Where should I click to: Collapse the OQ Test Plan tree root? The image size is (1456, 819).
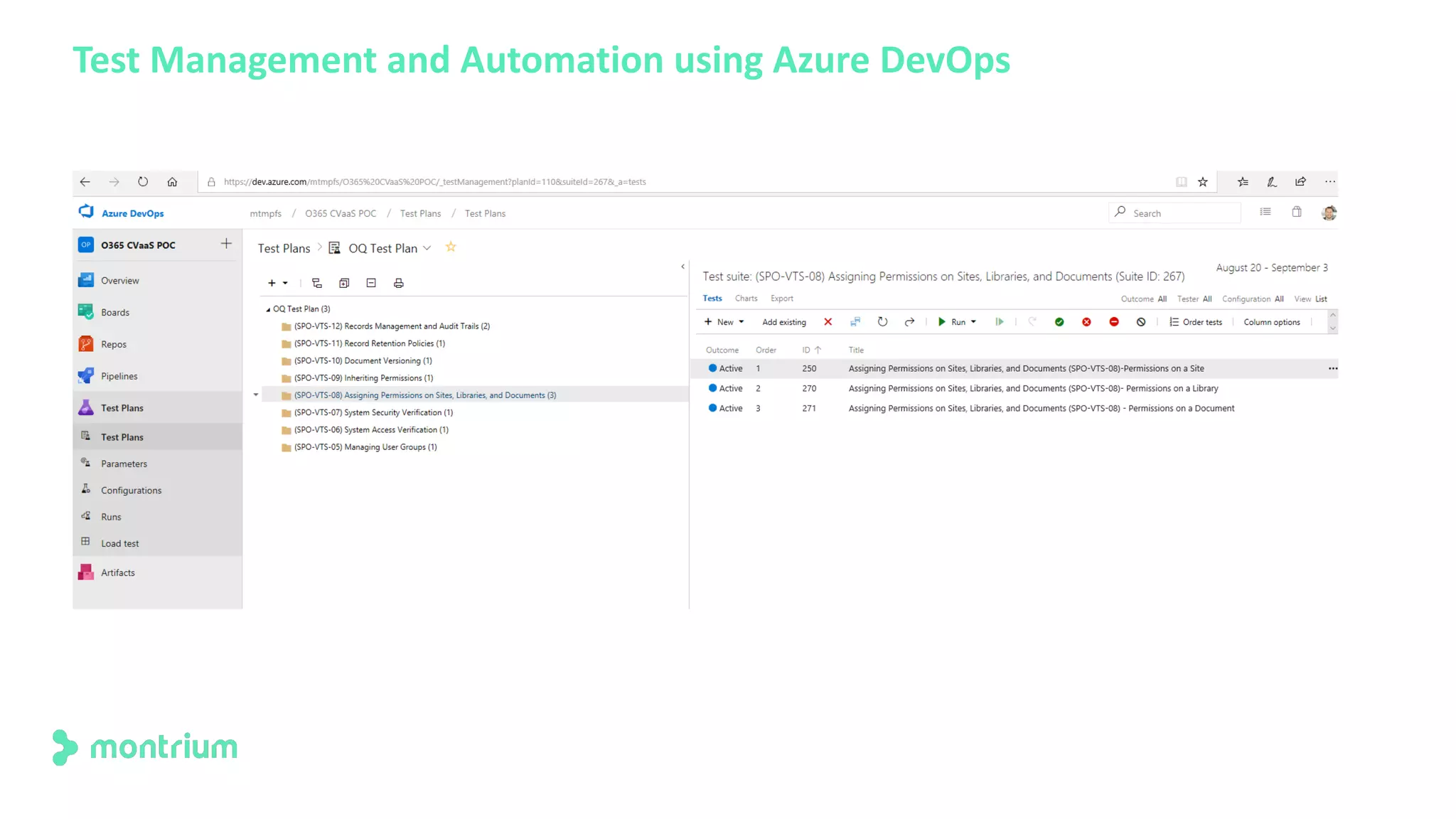(x=268, y=309)
